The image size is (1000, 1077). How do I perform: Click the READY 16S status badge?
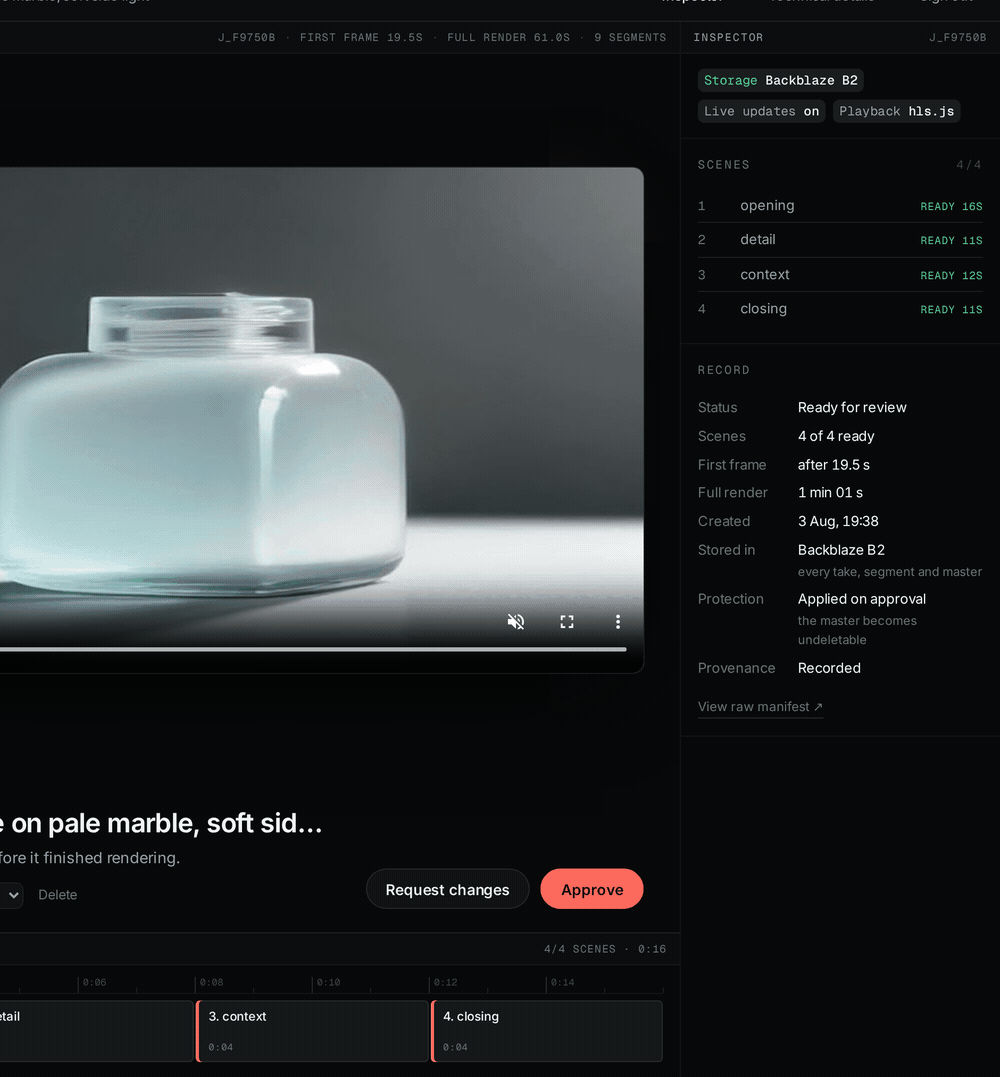point(951,206)
